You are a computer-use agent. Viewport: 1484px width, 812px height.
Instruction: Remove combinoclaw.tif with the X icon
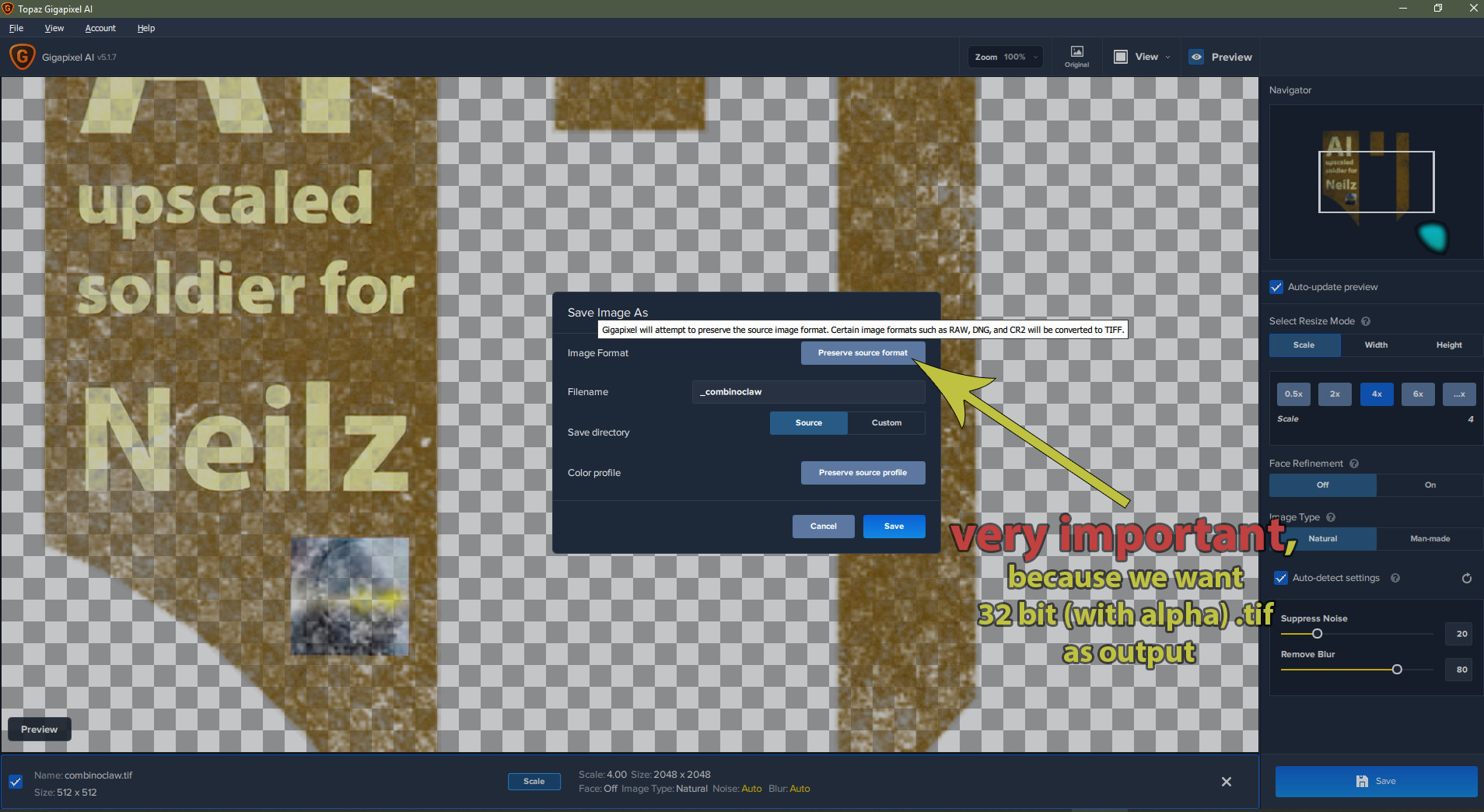coord(1226,782)
